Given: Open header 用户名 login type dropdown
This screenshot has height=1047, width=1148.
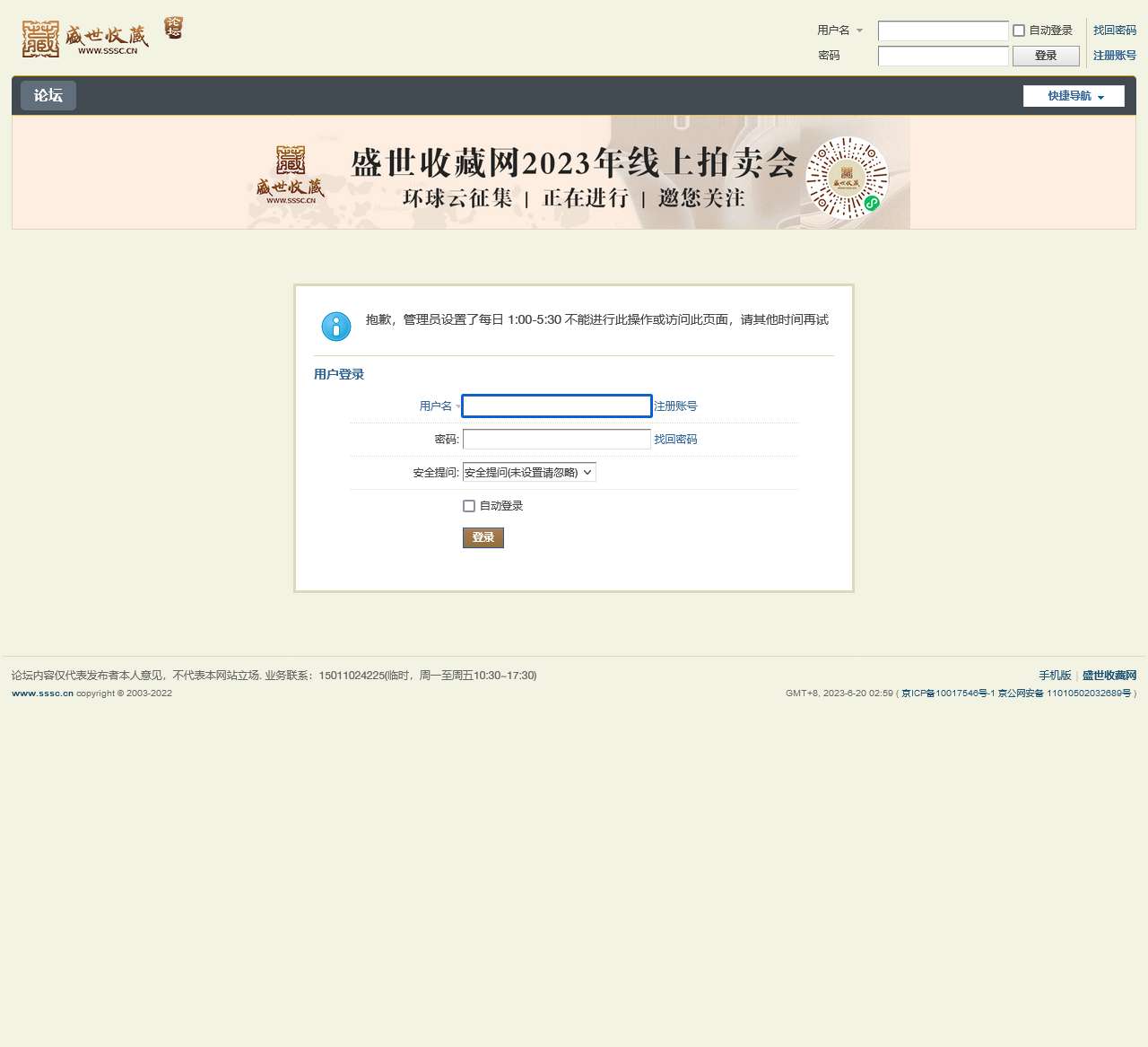Looking at the screenshot, I should (840, 31).
